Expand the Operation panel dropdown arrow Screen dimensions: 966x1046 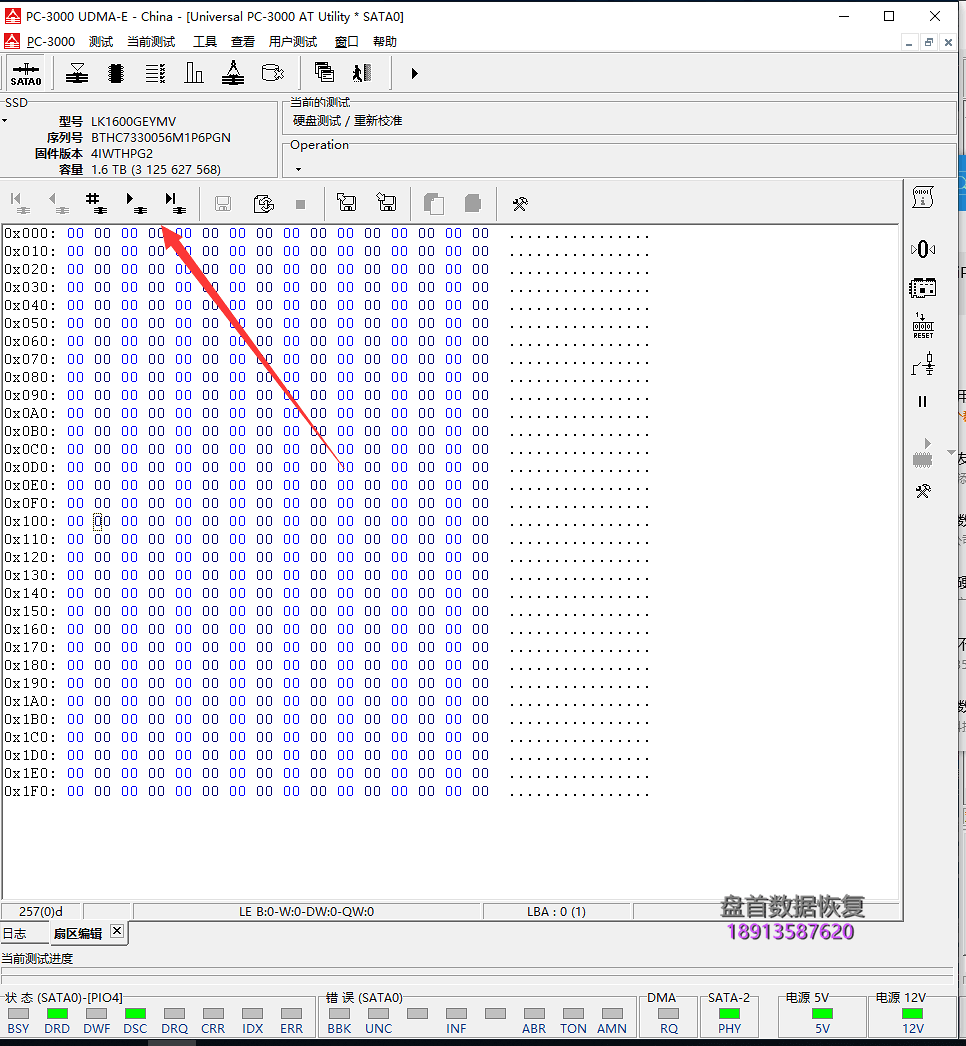pyautogui.click(x=298, y=169)
